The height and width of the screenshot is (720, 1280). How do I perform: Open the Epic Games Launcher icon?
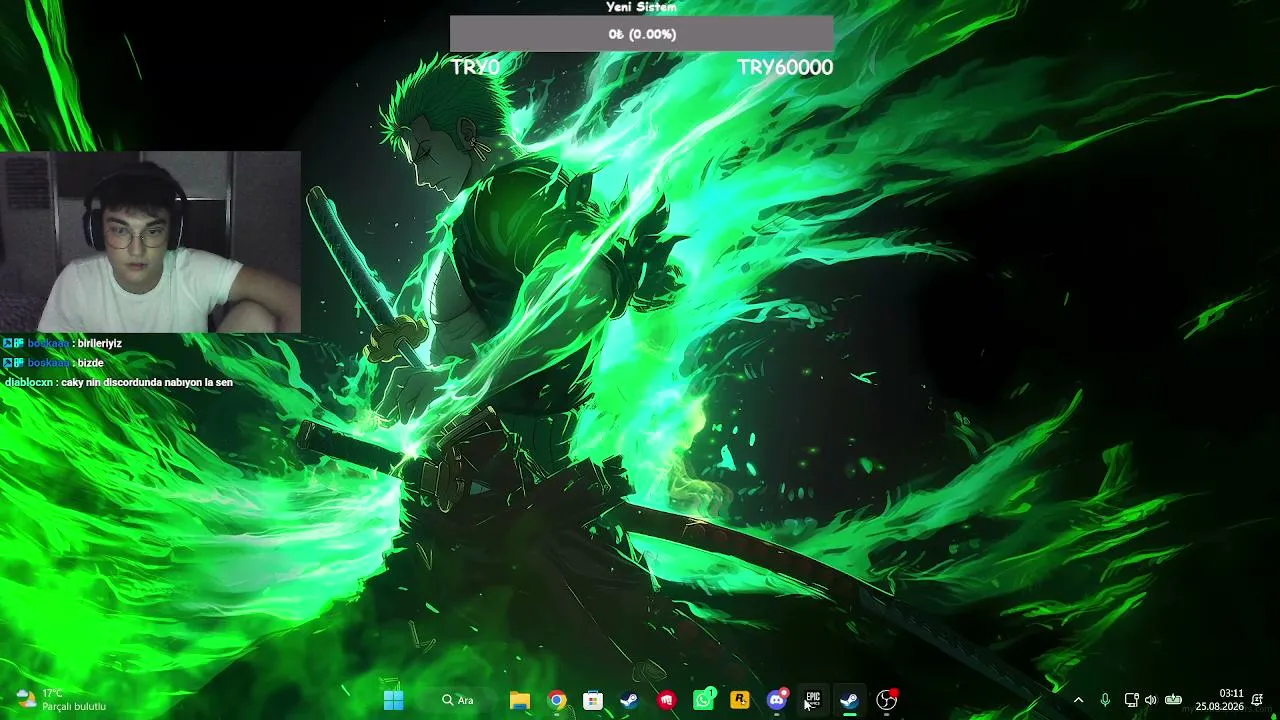click(813, 700)
